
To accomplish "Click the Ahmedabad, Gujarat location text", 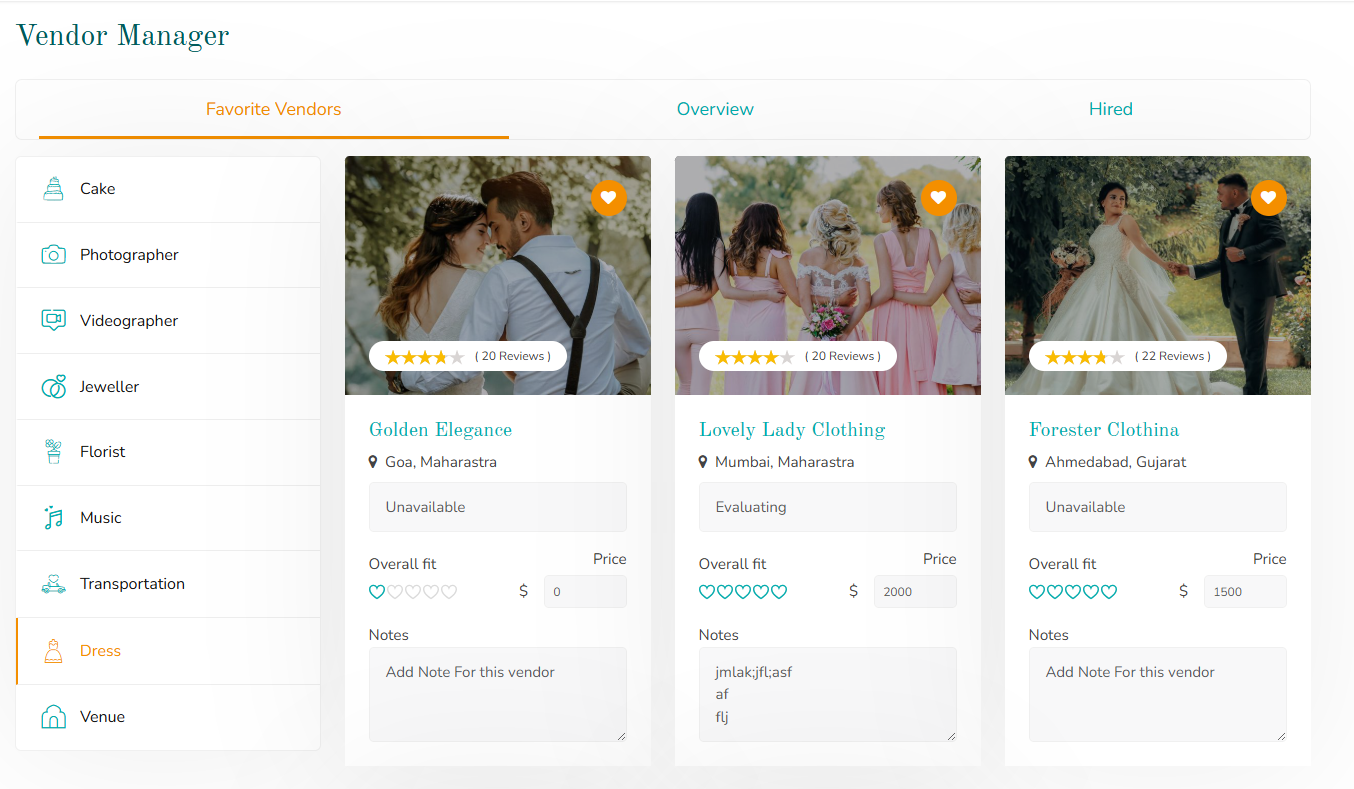I will coord(1116,462).
